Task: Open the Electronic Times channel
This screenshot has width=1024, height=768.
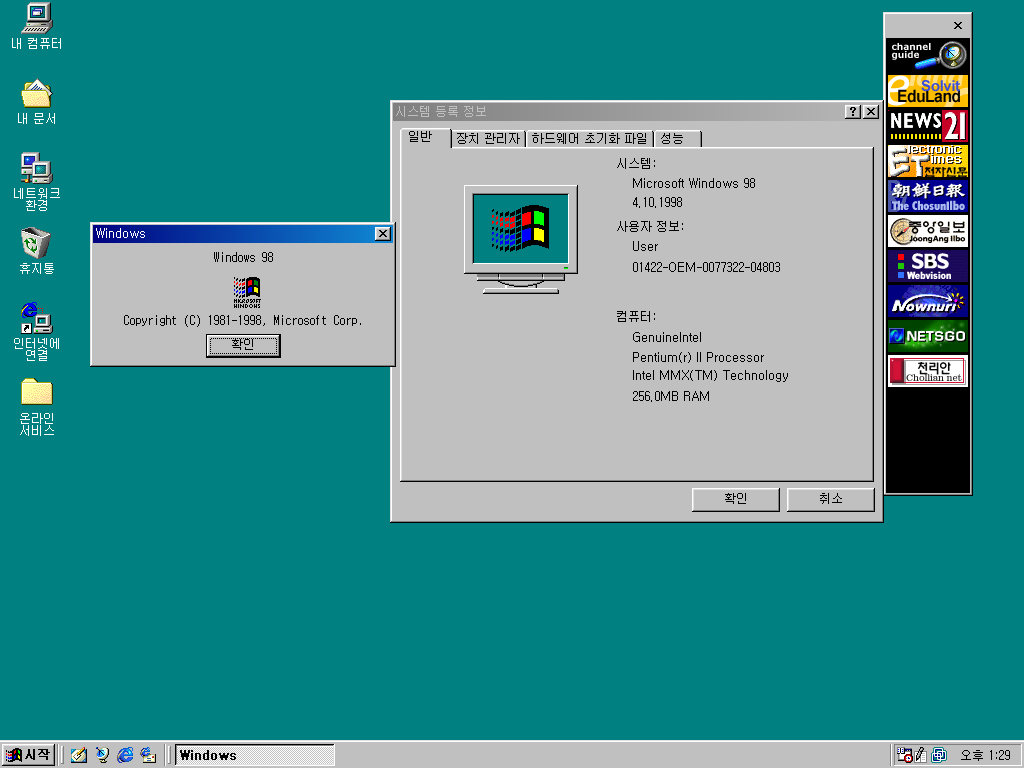Action: click(927, 161)
